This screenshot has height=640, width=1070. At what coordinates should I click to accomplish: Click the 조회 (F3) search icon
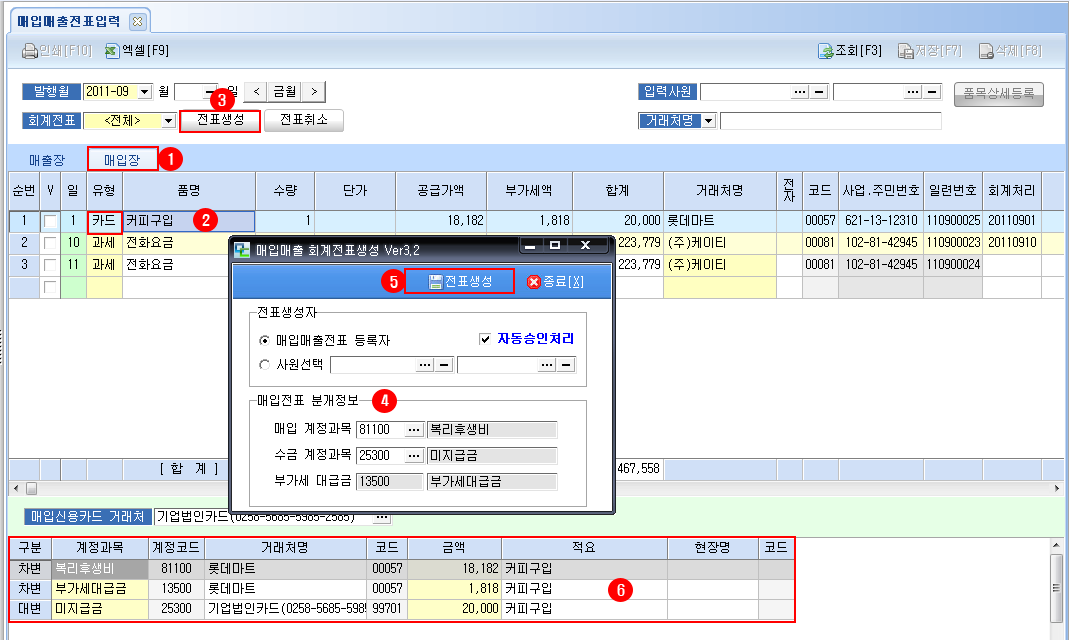825,51
